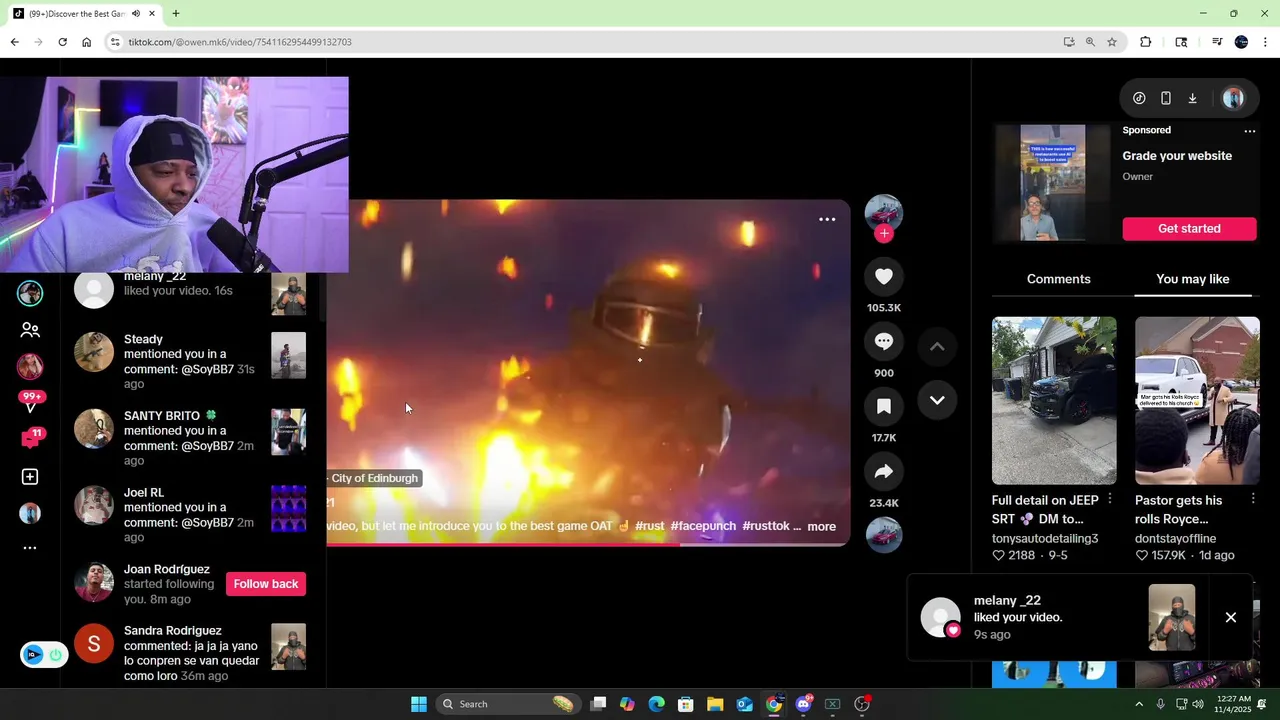
Task: Click the Get started ad button
Action: point(1189,229)
